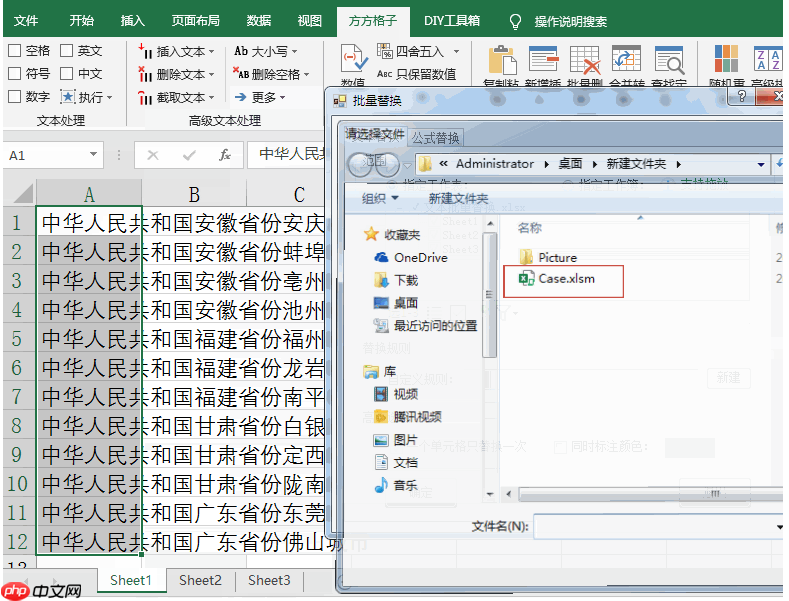Switch to the 页面布局 ribbon tab
This screenshot has width=789, height=601.
tap(195, 21)
